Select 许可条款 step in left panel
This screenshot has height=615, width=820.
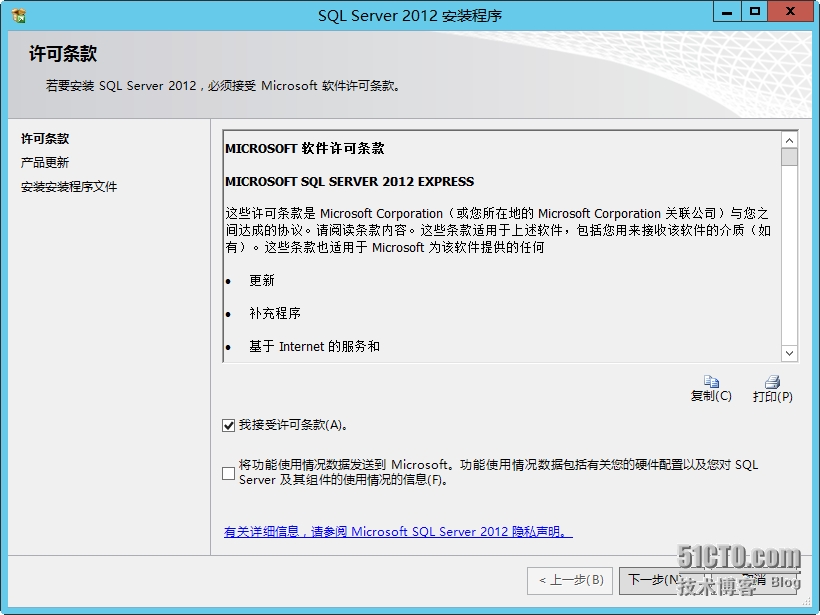click(x=45, y=139)
